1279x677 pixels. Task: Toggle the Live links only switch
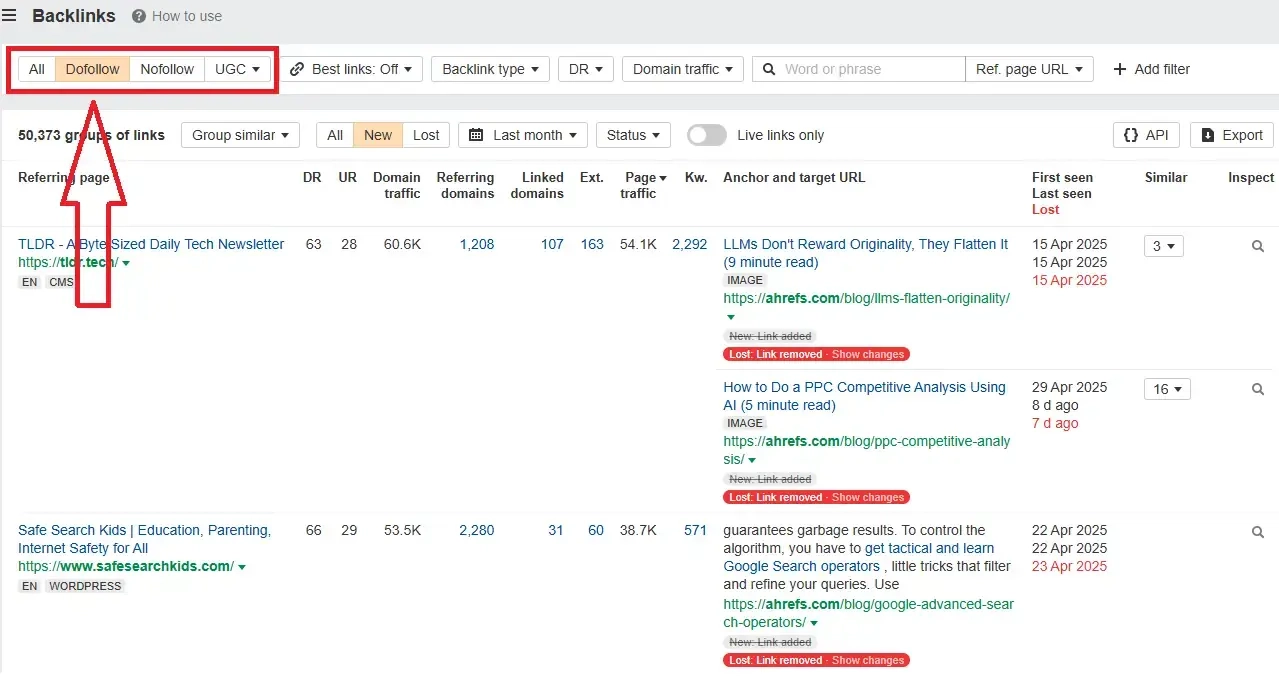[706, 135]
